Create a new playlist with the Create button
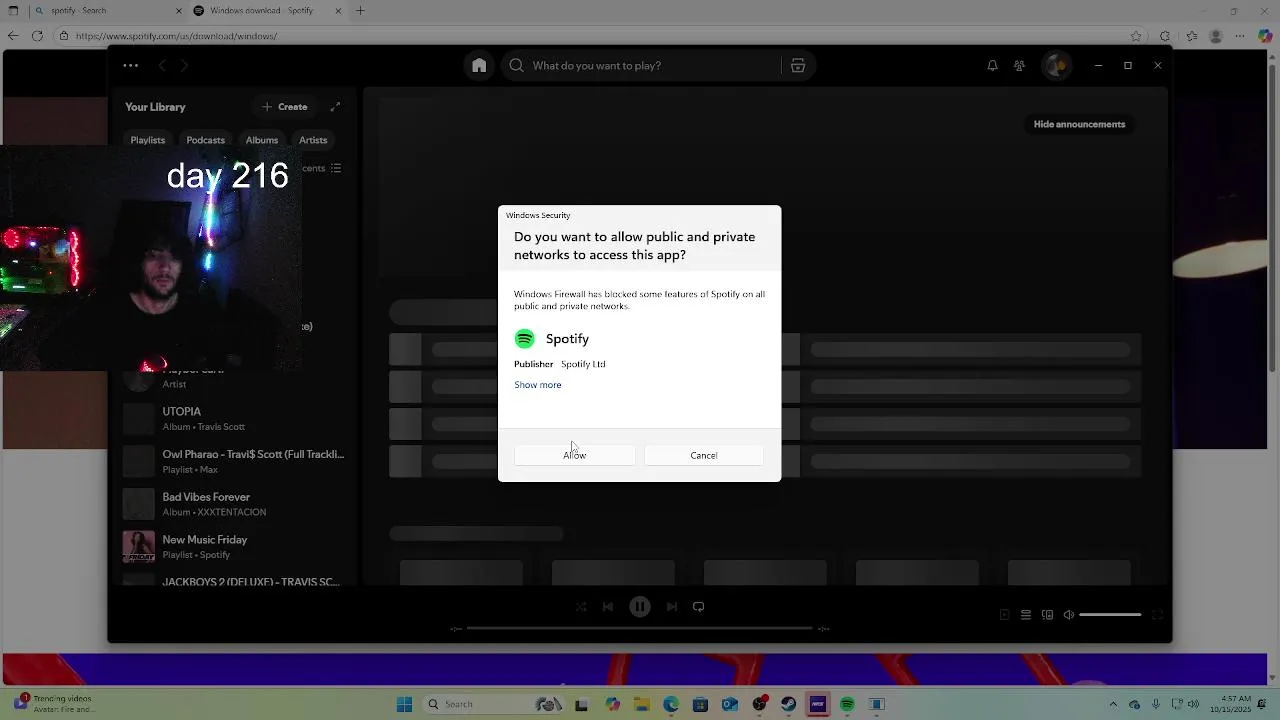 point(285,107)
